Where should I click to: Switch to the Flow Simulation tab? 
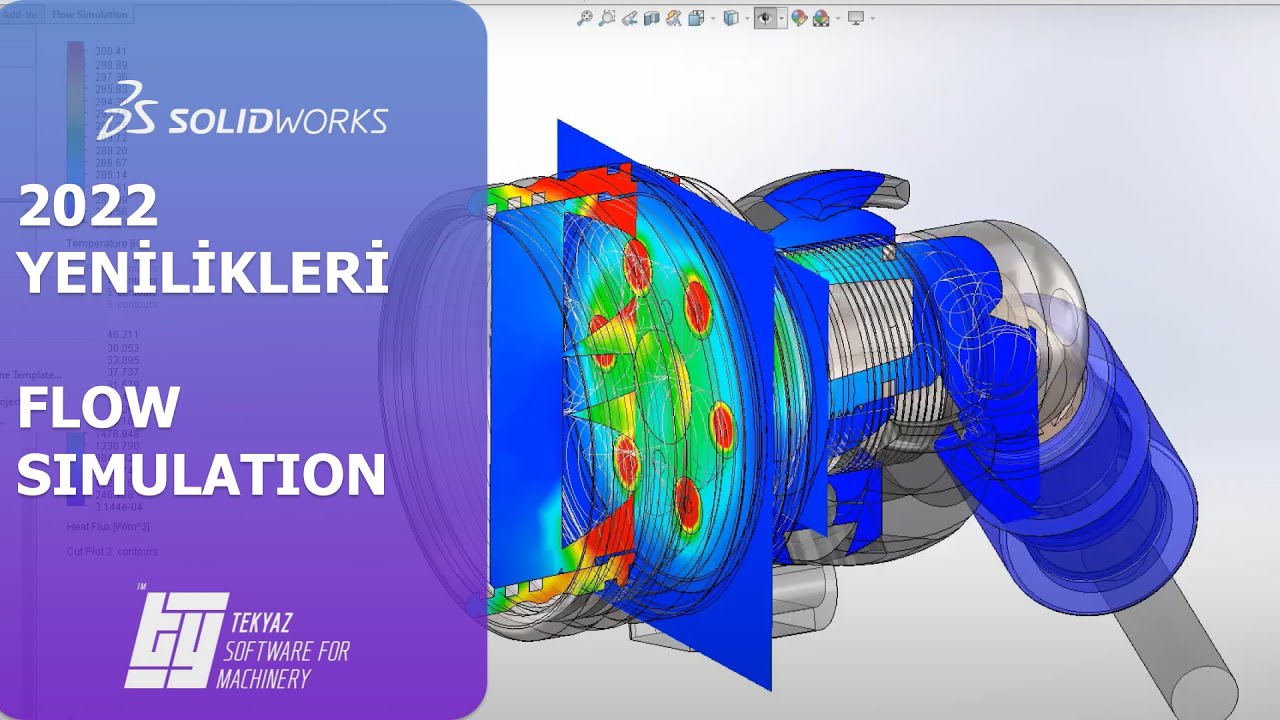click(89, 15)
